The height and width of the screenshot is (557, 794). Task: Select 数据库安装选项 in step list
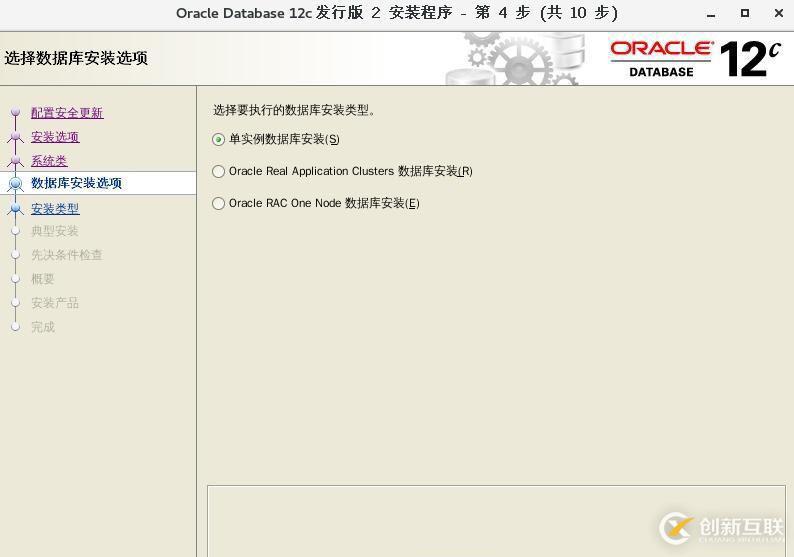76,183
